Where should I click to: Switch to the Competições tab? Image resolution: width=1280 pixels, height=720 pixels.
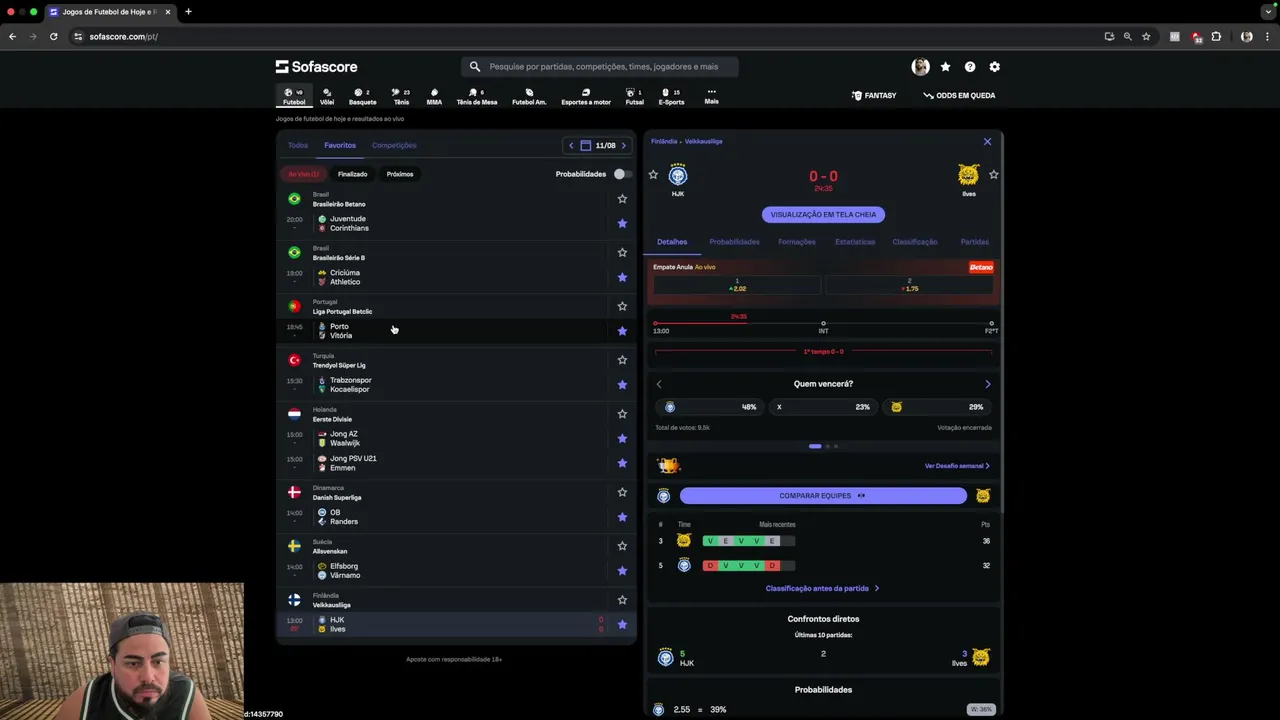click(x=394, y=146)
